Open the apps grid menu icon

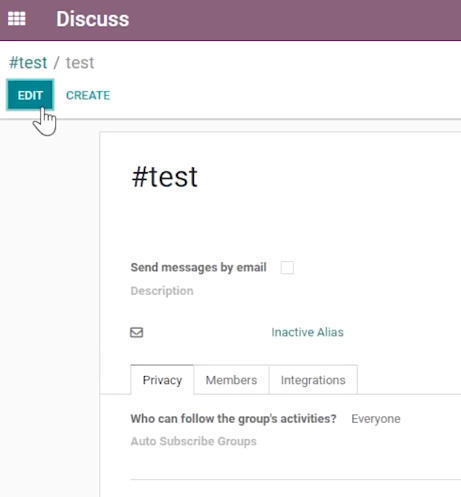pos(17,19)
